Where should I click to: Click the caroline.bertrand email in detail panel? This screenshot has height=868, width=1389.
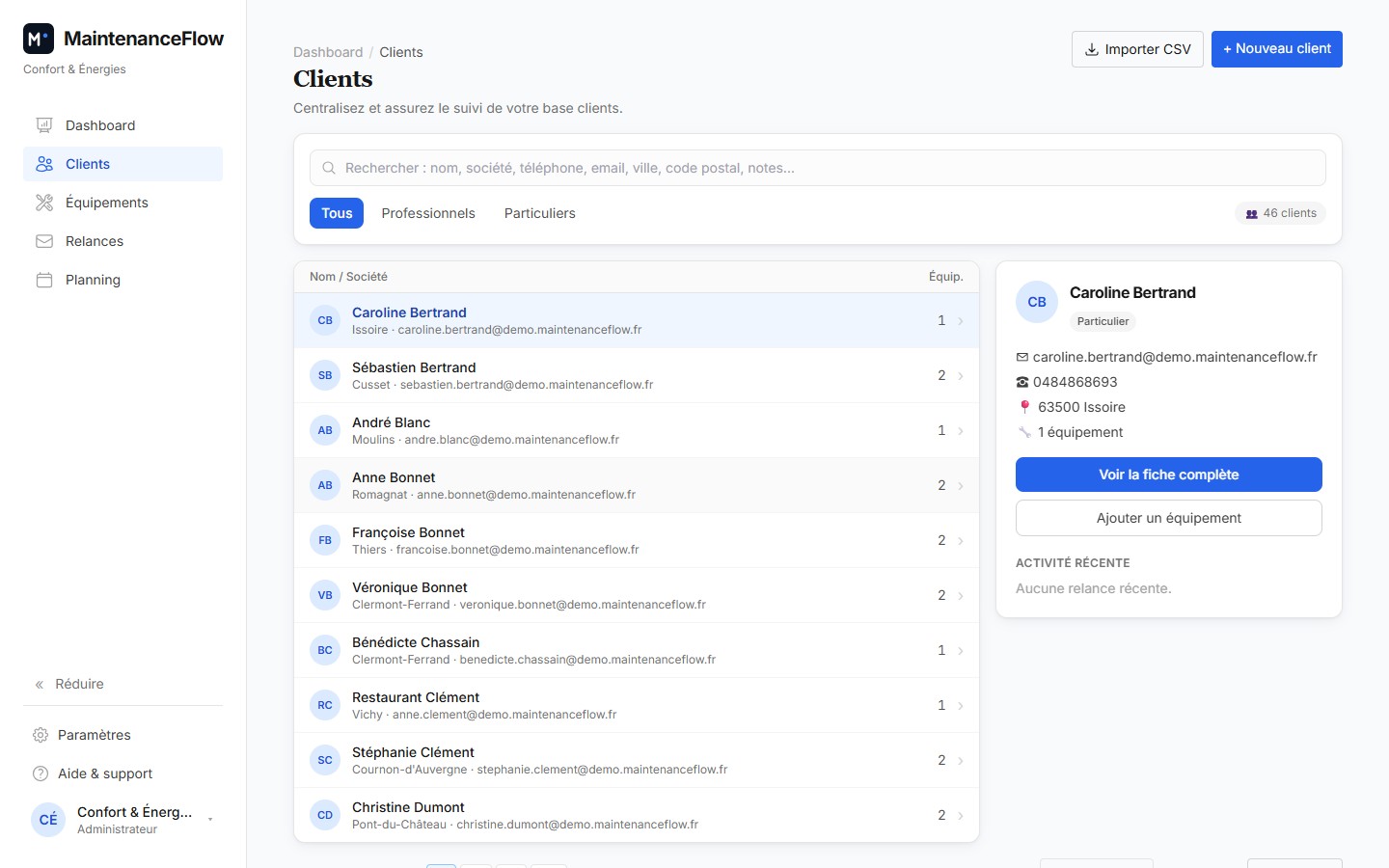click(1175, 357)
